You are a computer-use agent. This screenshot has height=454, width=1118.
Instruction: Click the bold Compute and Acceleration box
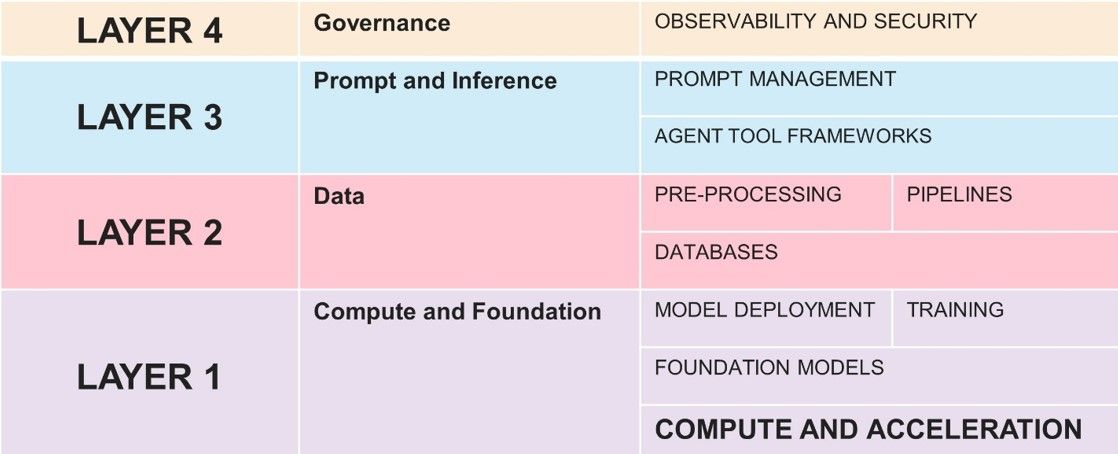click(879, 430)
